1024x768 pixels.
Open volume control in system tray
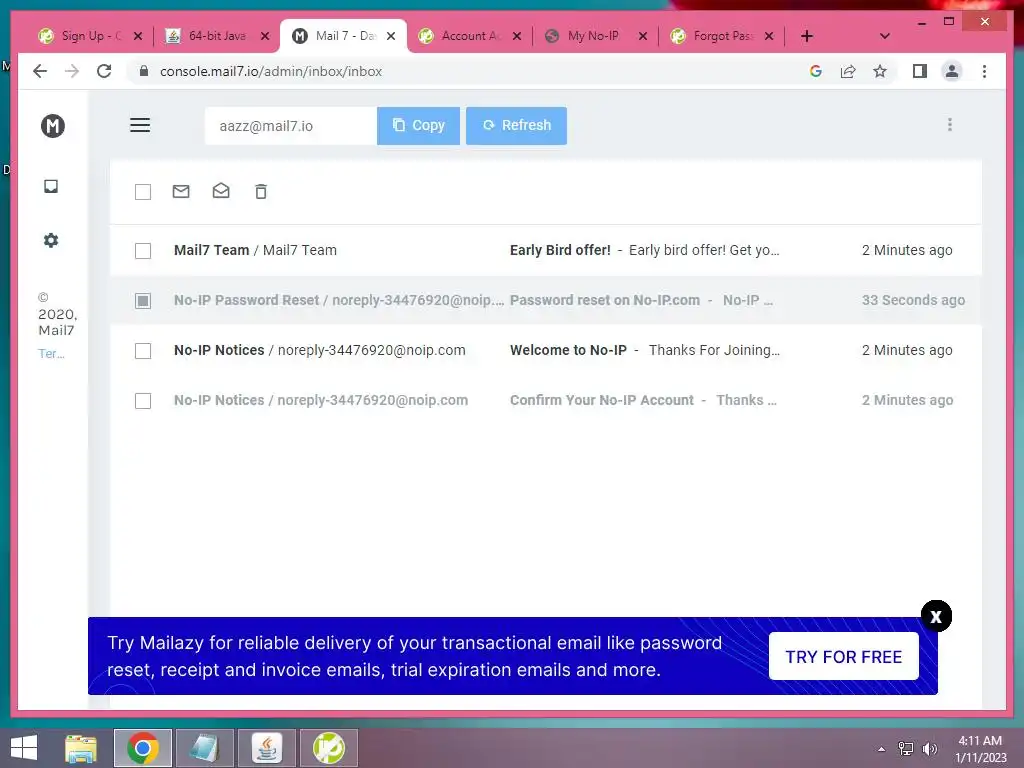point(929,749)
